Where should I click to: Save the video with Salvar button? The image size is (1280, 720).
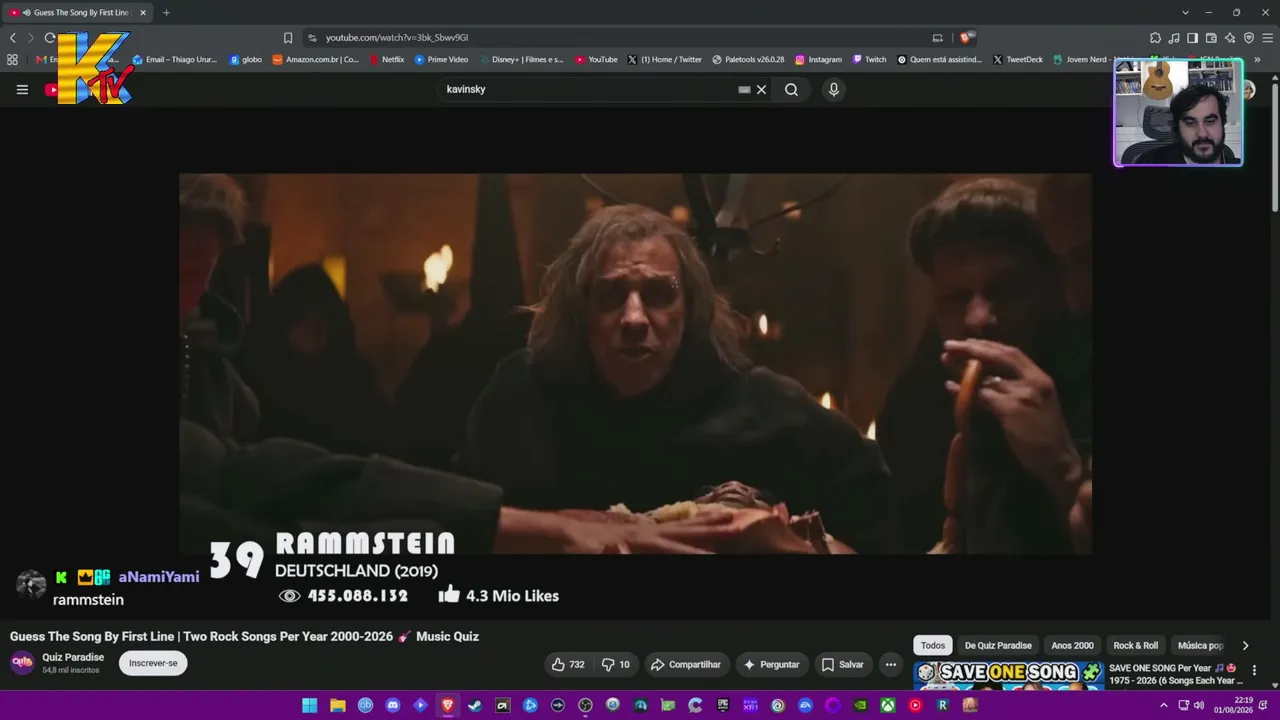point(842,664)
